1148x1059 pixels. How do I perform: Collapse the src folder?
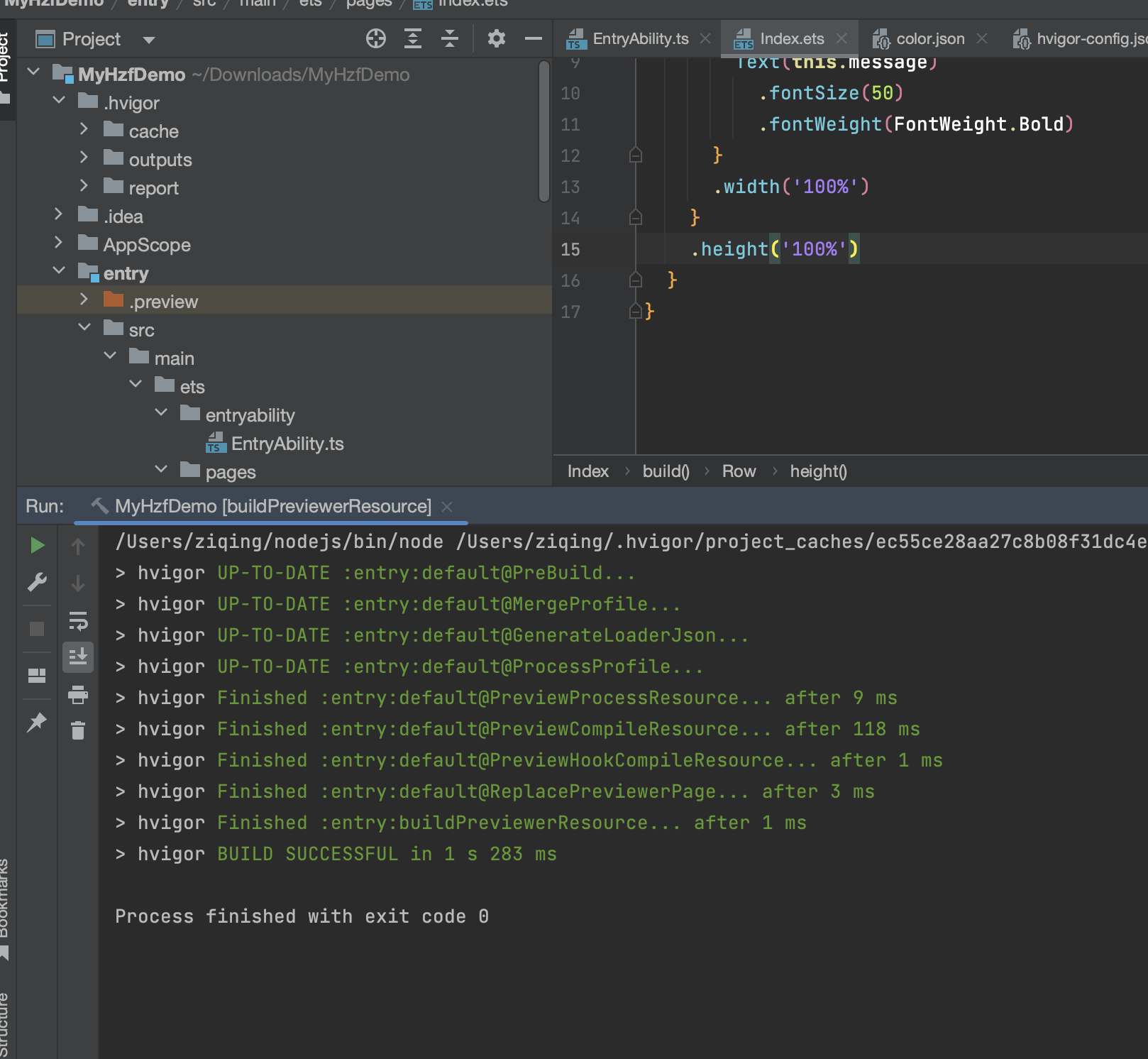click(x=84, y=328)
